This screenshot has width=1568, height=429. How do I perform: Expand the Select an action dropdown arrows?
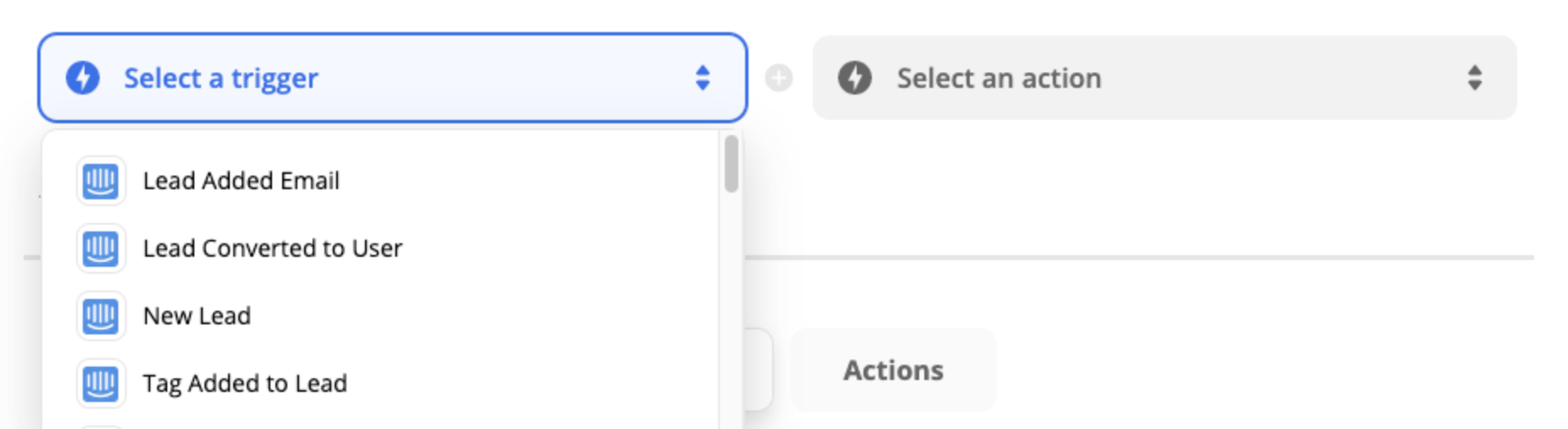pos(1474,78)
